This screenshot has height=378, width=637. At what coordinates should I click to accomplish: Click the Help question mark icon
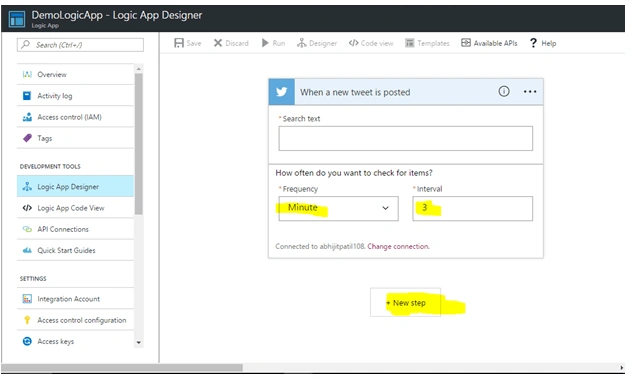point(533,43)
